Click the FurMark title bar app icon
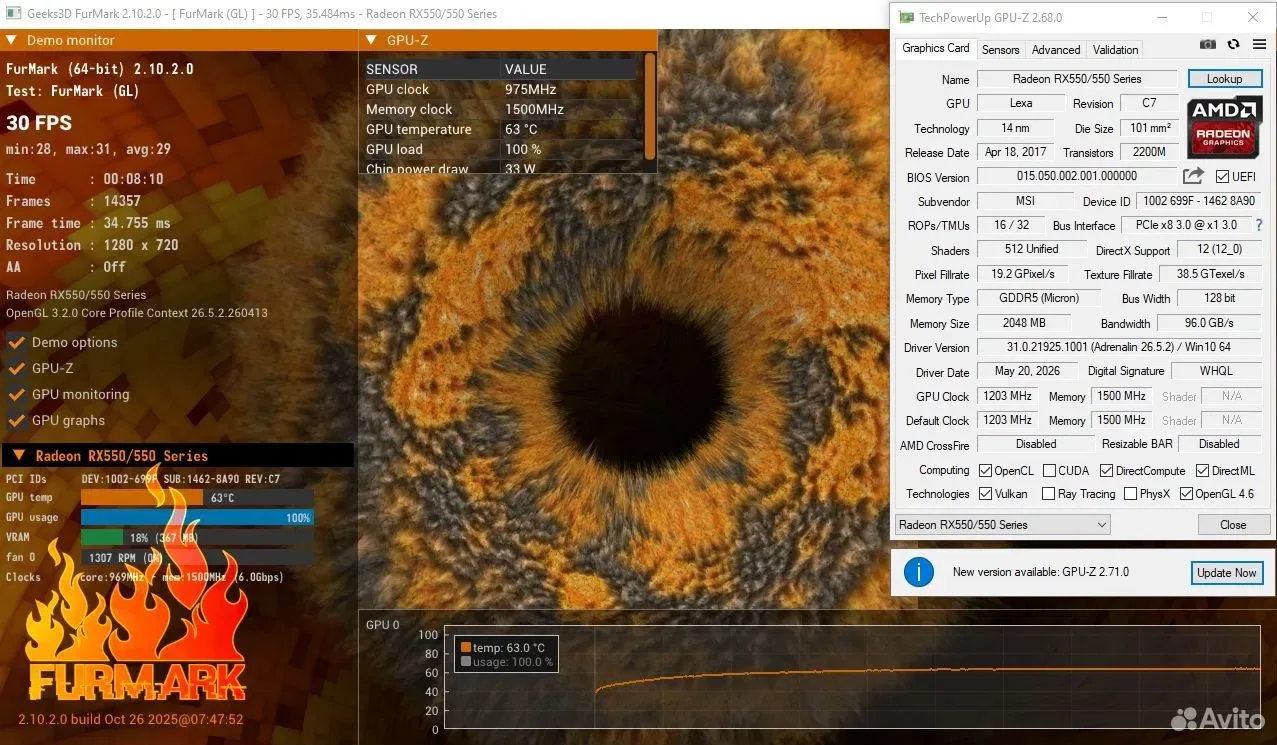This screenshot has height=745, width=1277. pyautogui.click(x=14, y=14)
